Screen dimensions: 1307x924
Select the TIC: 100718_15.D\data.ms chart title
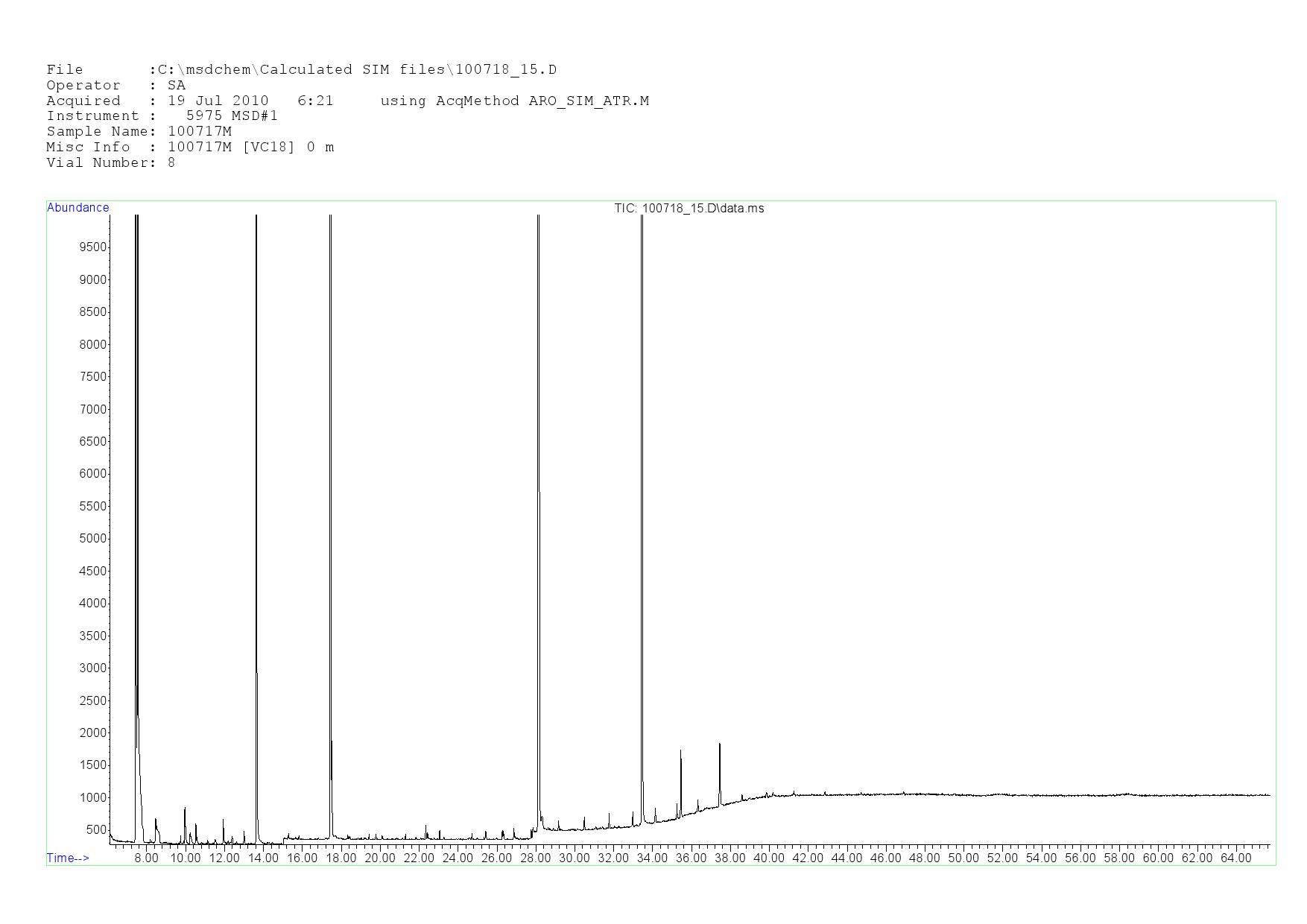point(689,209)
